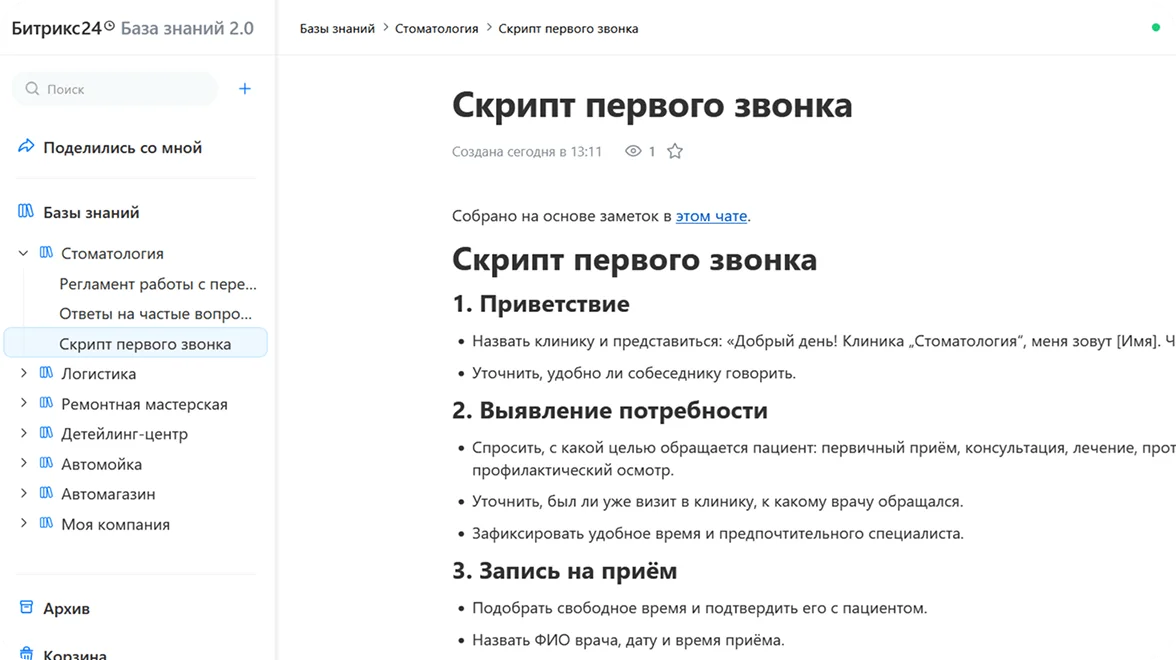
Task: Click Назвать ФИО врача bullet
Action: click(x=628, y=640)
